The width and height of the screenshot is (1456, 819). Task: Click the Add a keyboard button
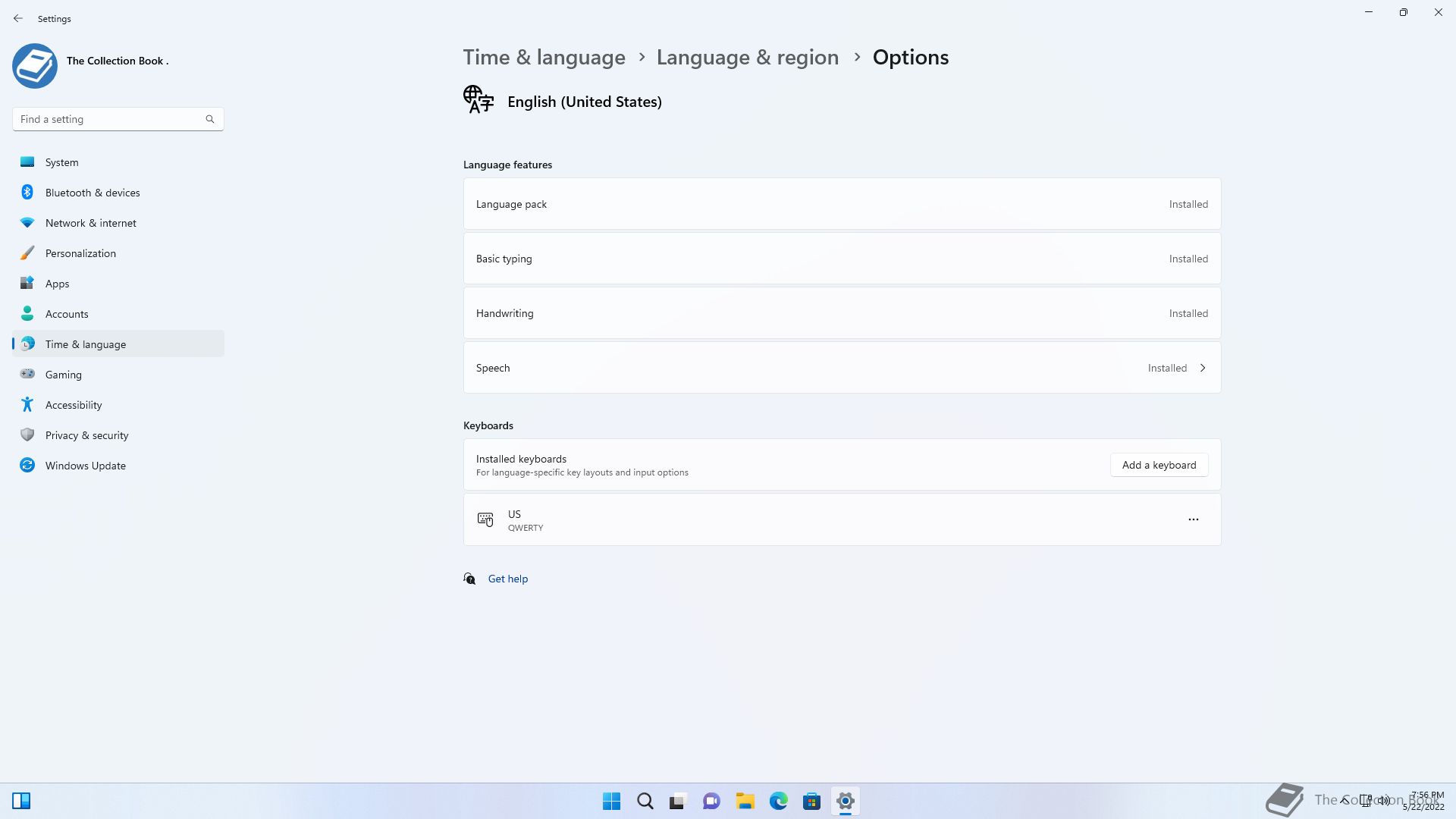(1159, 465)
